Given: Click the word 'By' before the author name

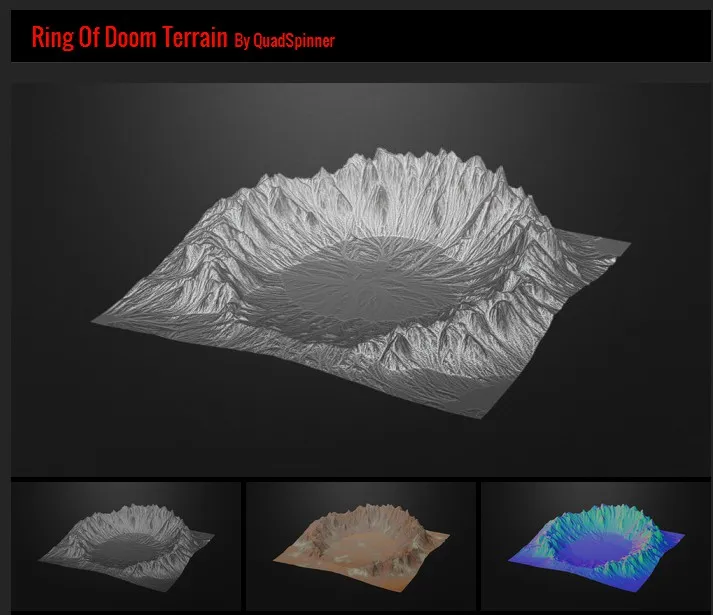Looking at the screenshot, I should tap(242, 41).
